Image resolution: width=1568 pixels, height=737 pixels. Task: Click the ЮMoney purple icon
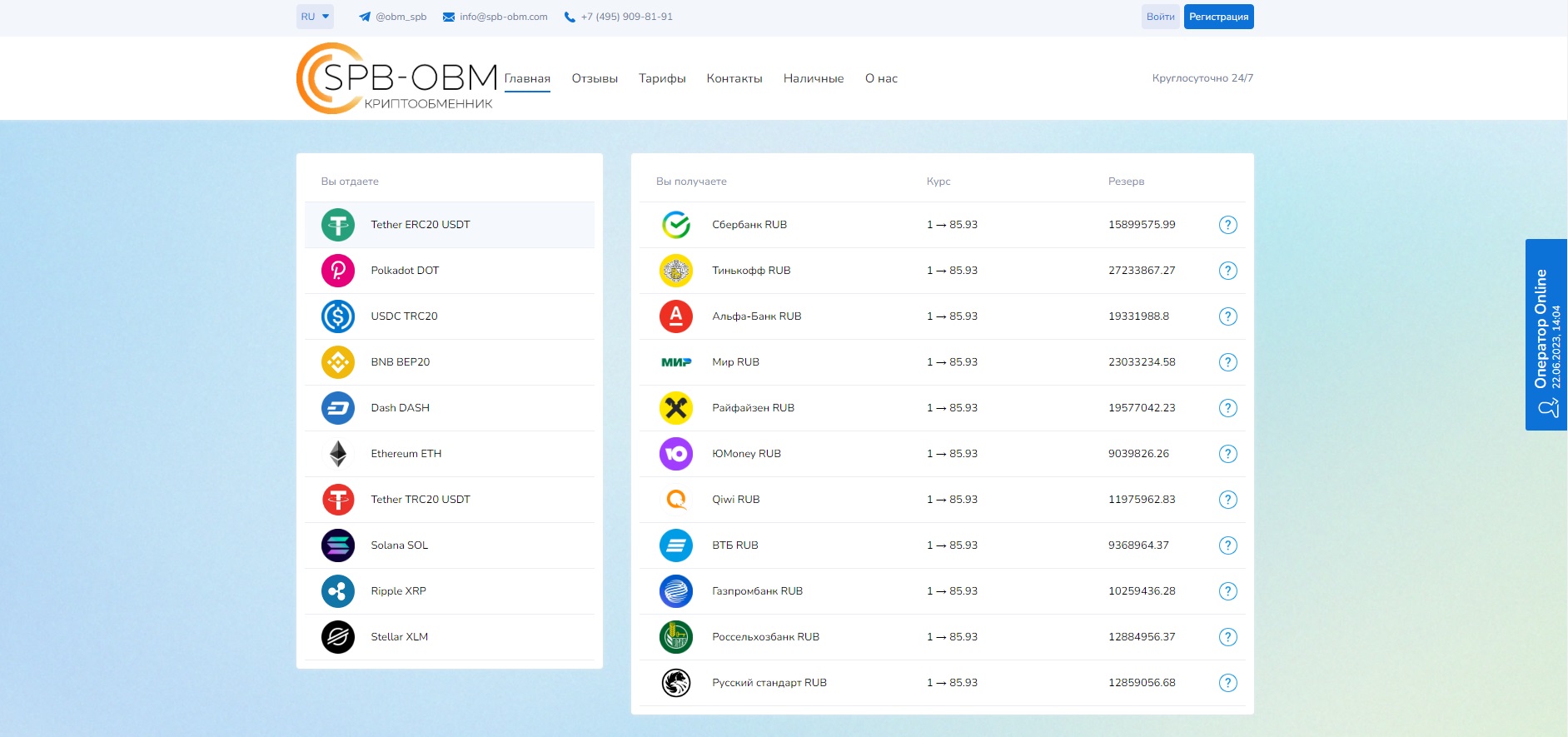pos(676,454)
